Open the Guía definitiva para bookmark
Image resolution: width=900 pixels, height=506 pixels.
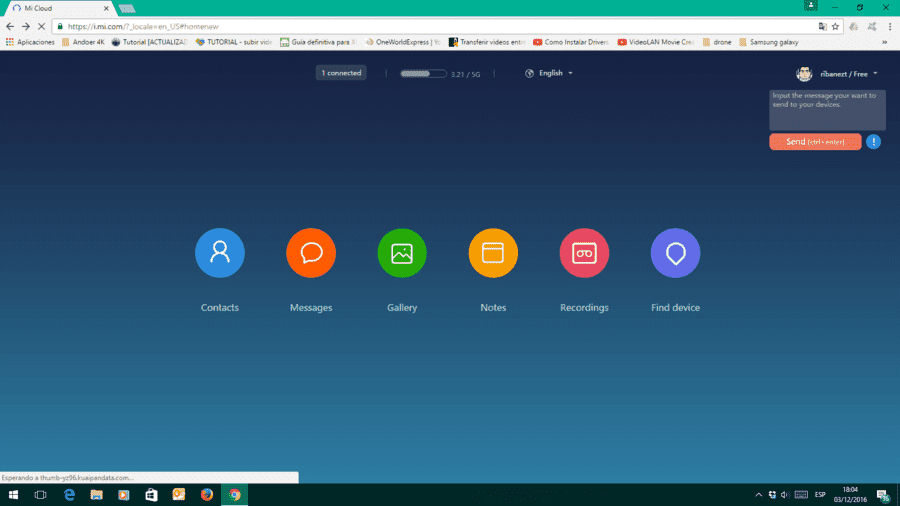point(318,42)
